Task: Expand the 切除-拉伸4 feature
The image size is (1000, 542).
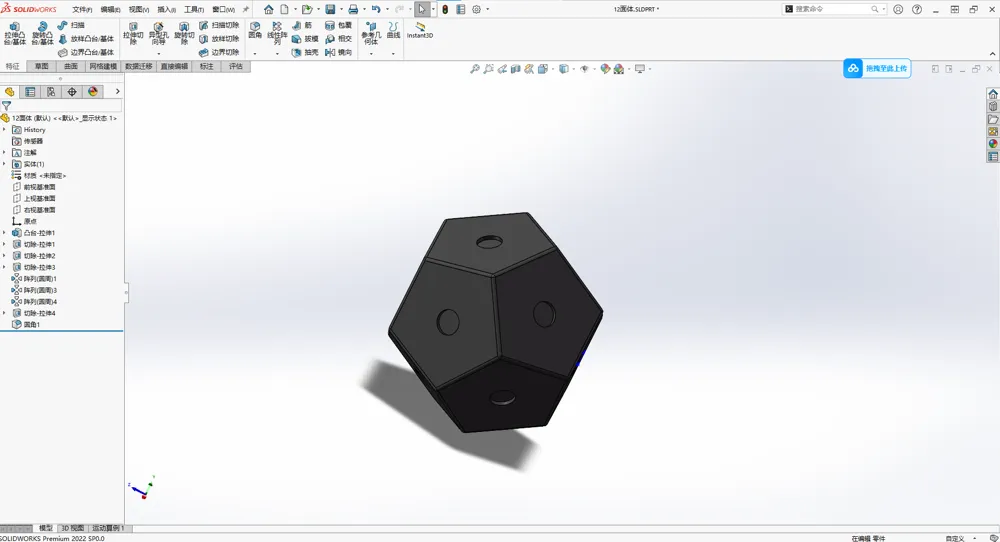Action: (4, 313)
